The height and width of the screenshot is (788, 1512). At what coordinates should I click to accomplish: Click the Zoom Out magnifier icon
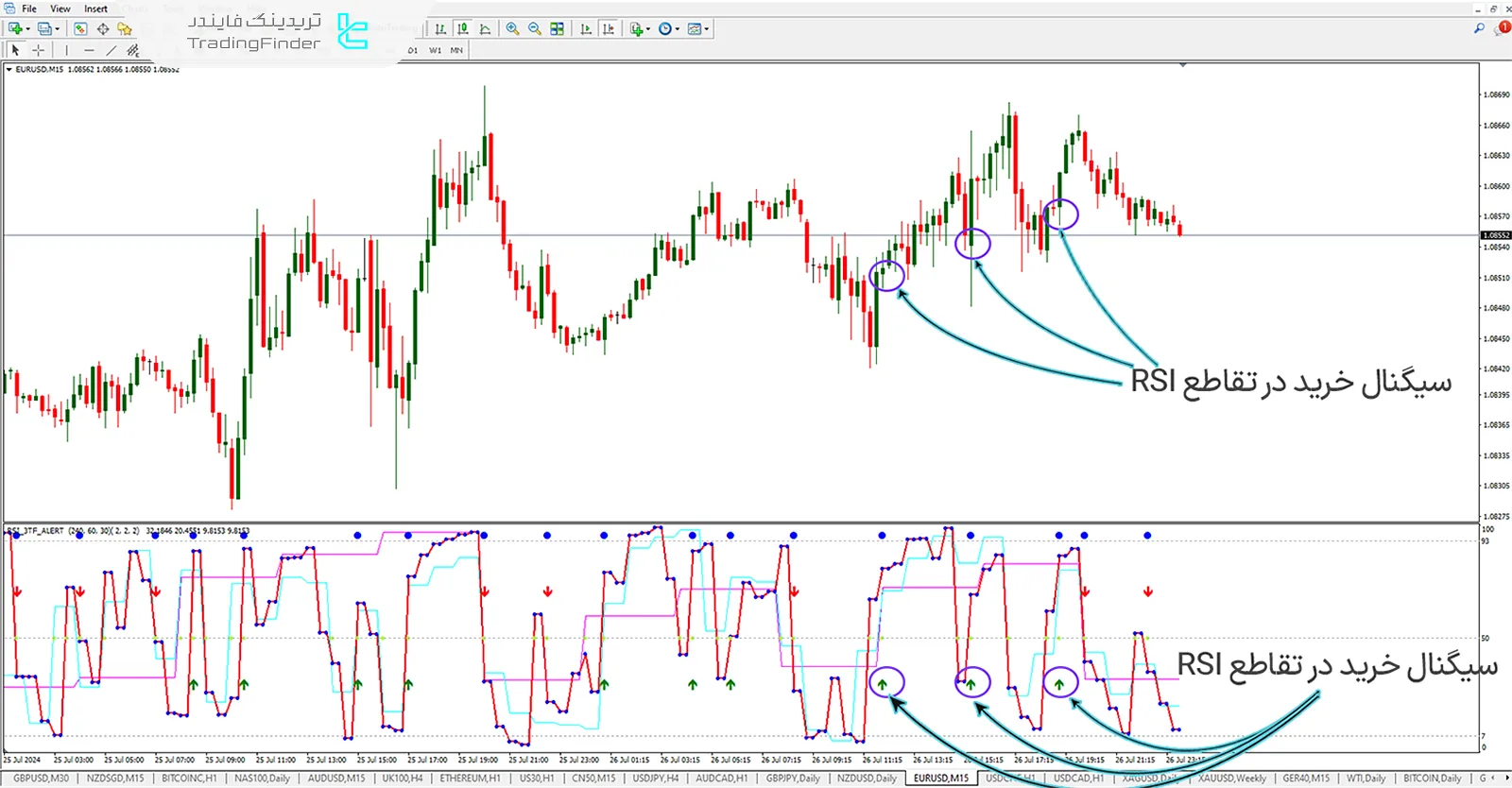[535, 29]
